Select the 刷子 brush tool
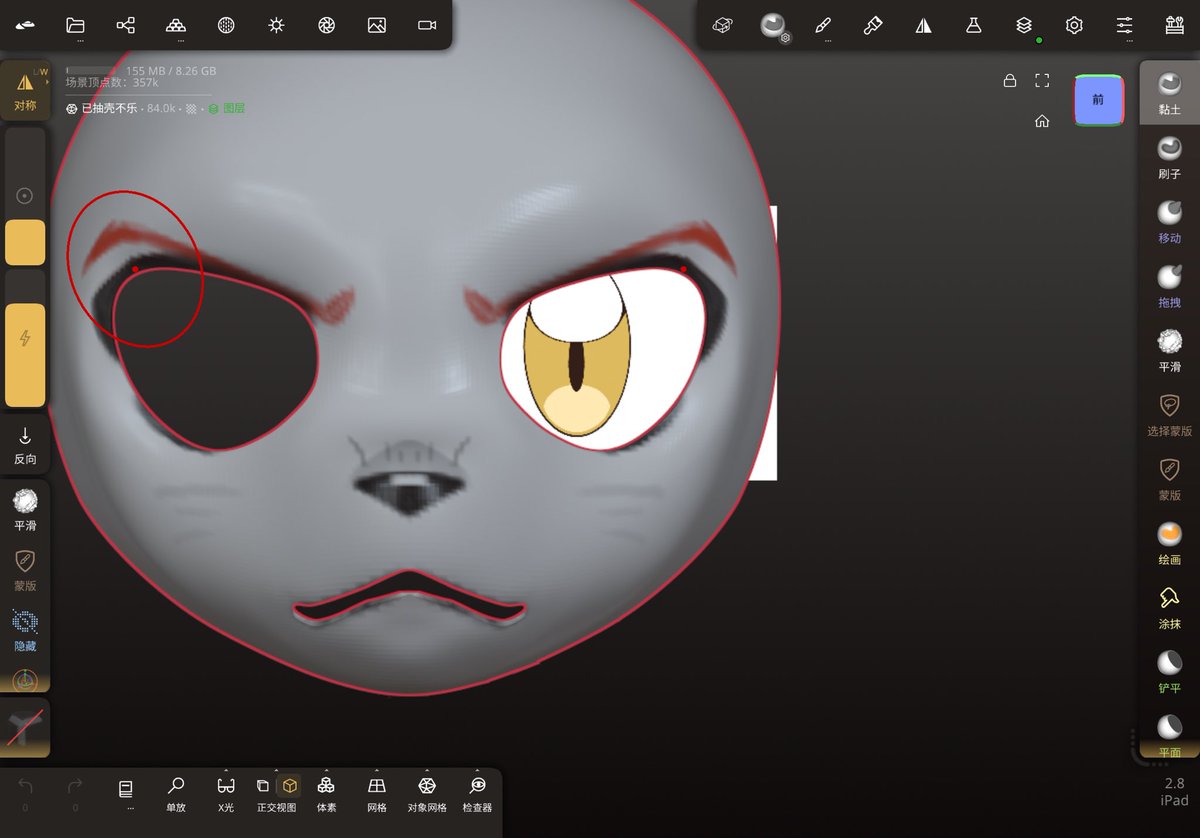 pos(1169,157)
